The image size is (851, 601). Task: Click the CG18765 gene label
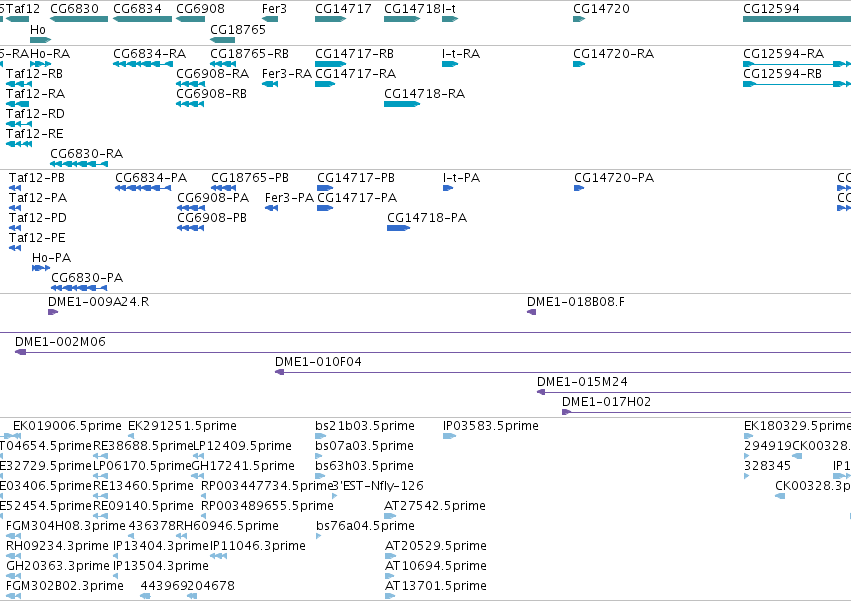(x=238, y=29)
